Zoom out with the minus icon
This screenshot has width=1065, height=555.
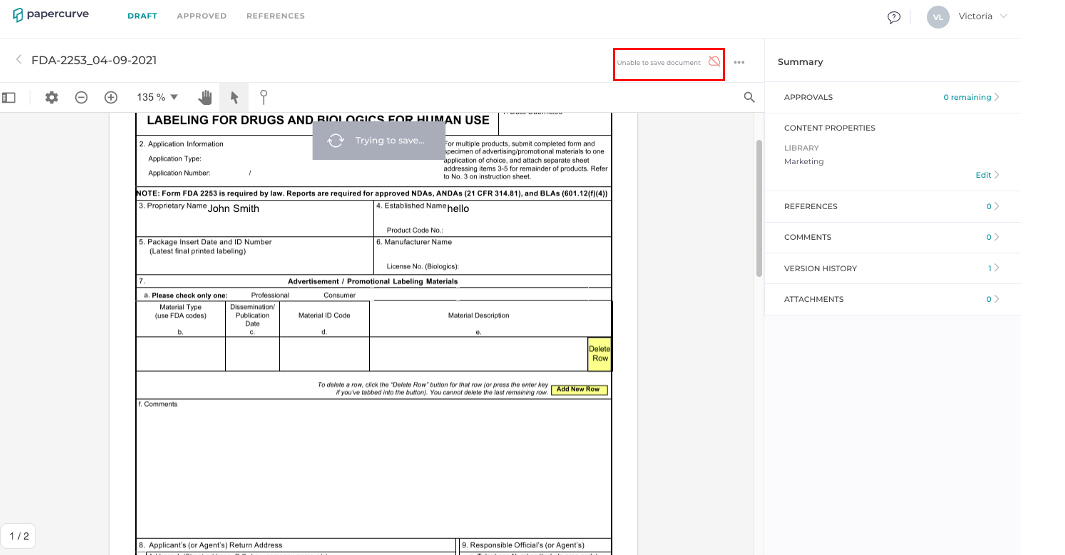(x=82, y=98)
